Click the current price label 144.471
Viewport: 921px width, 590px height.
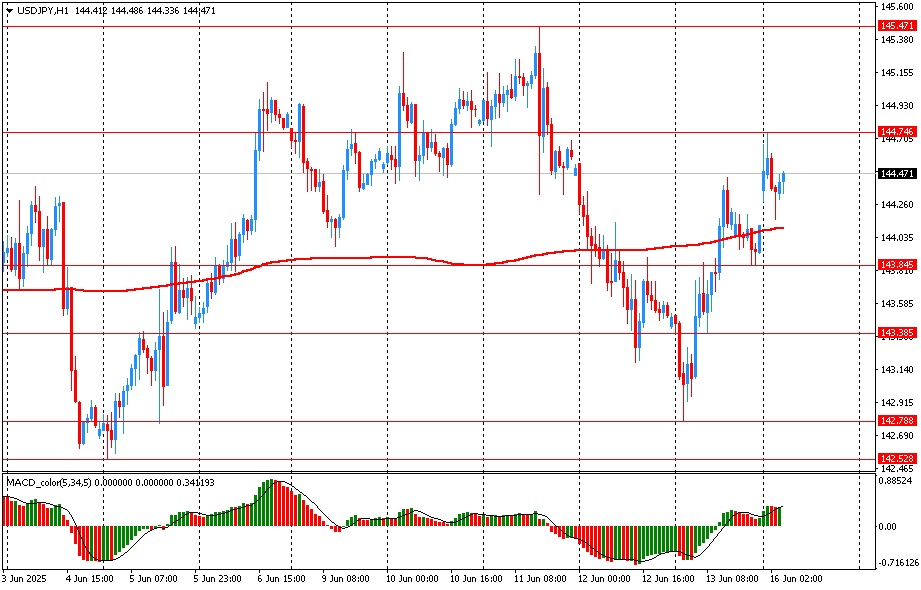[x=893, y=174]
